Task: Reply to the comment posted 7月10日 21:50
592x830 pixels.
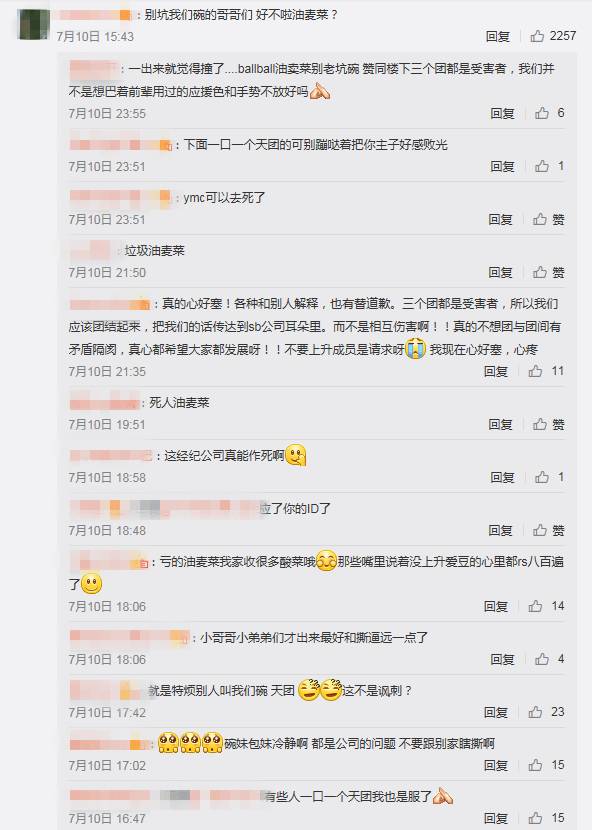Action: [x=500, y=272]
